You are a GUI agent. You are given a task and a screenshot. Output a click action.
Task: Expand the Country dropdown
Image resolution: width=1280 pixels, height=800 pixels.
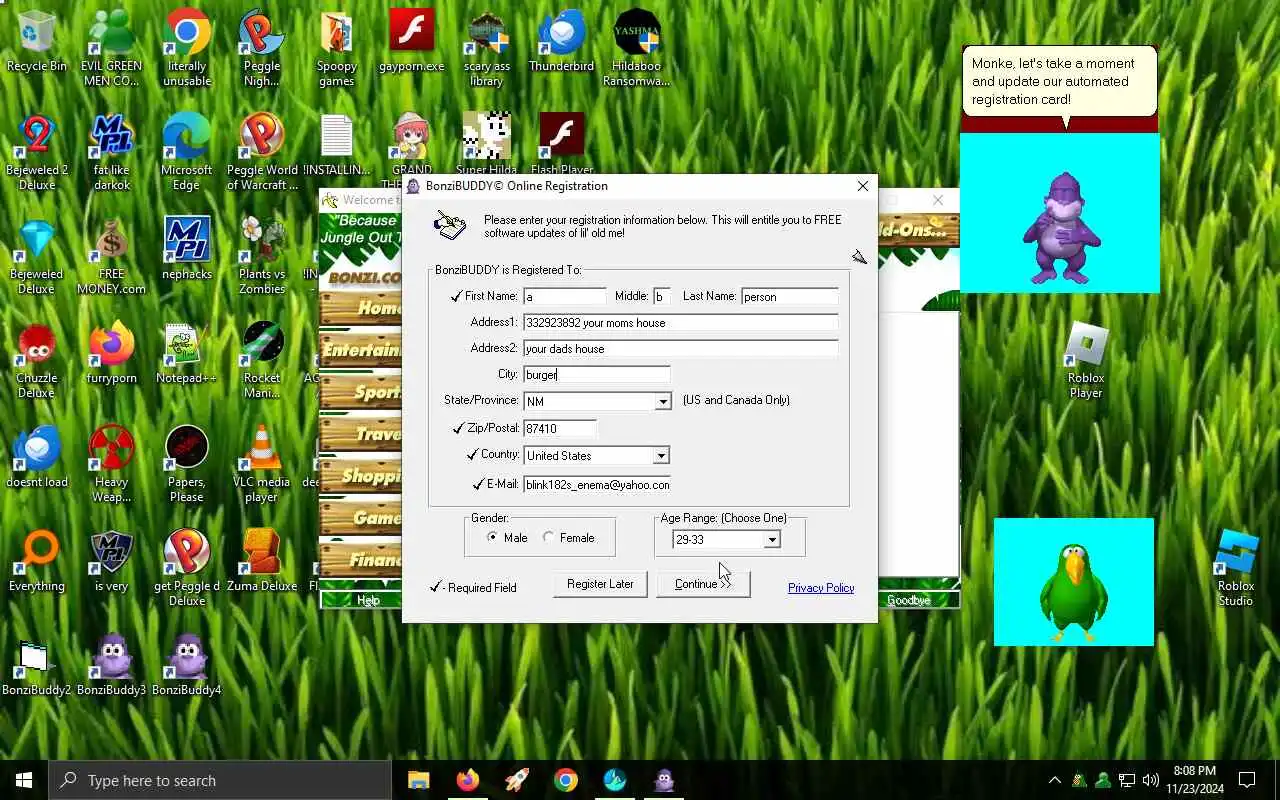click(x=661, y=455)
